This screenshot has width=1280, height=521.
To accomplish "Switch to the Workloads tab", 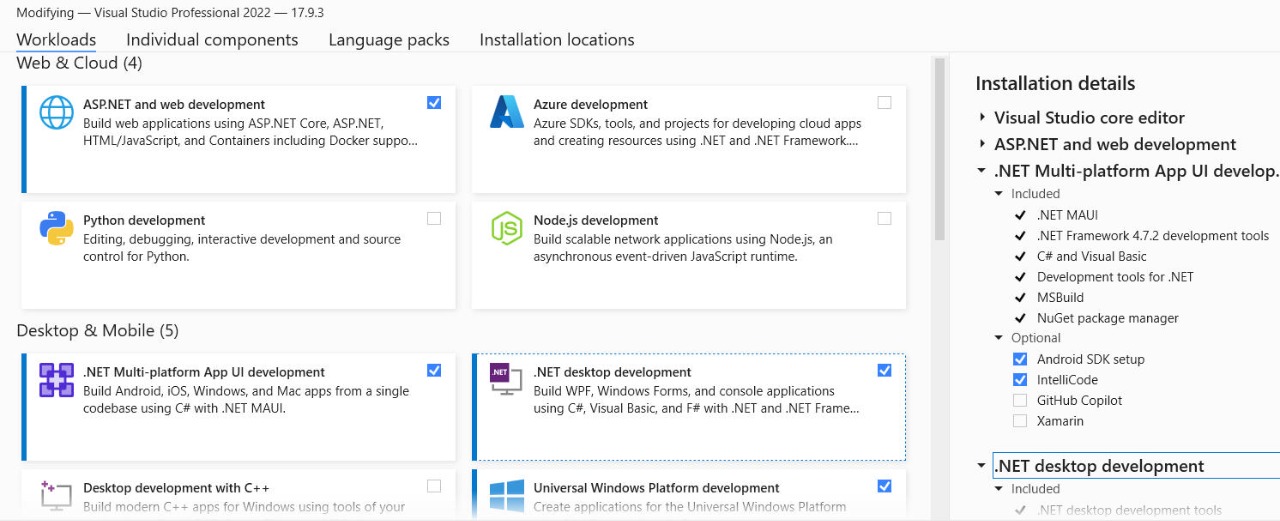I will point(56,40).
